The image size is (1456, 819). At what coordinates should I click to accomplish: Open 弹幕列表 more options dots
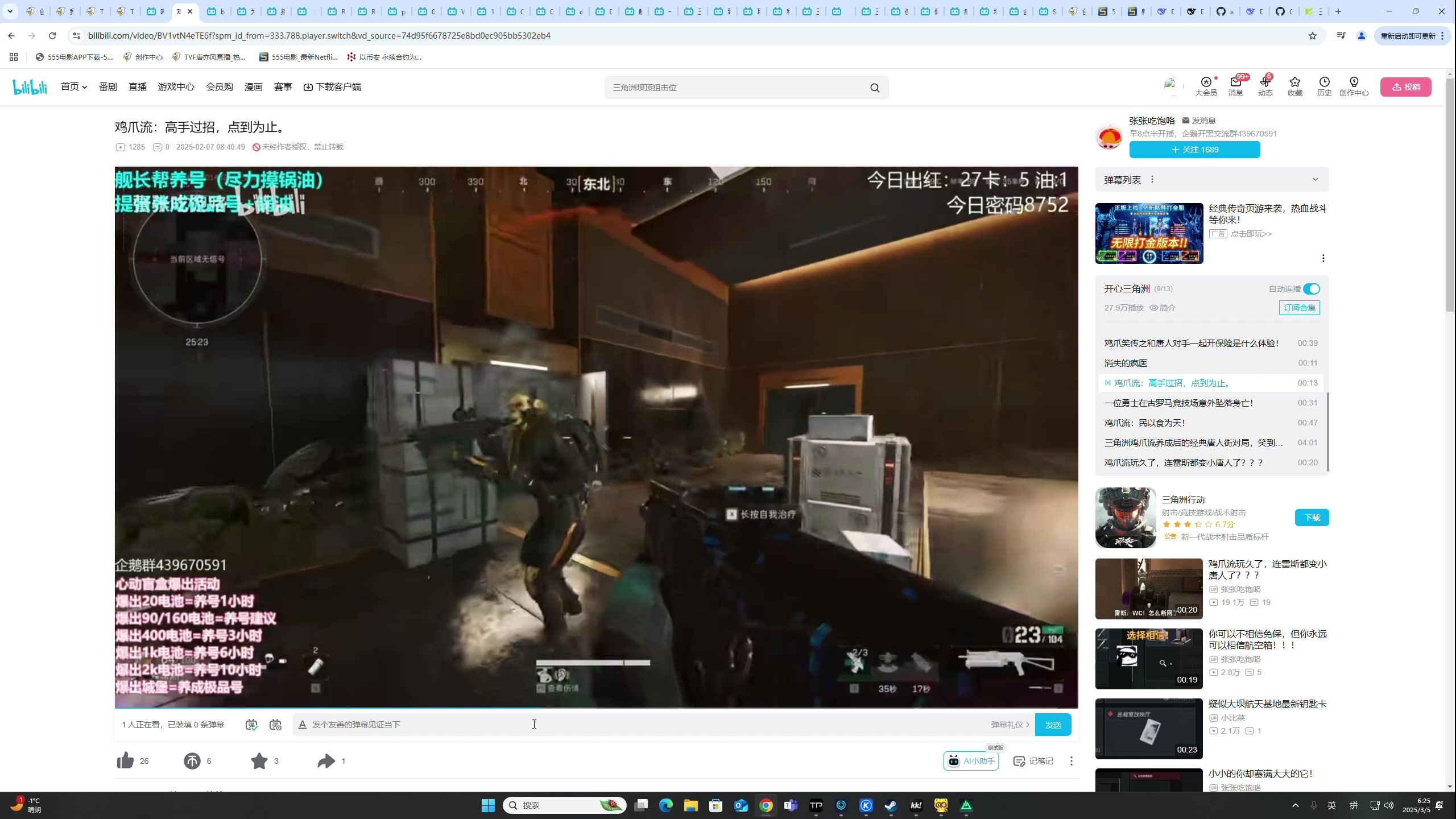pos(1152,180)
